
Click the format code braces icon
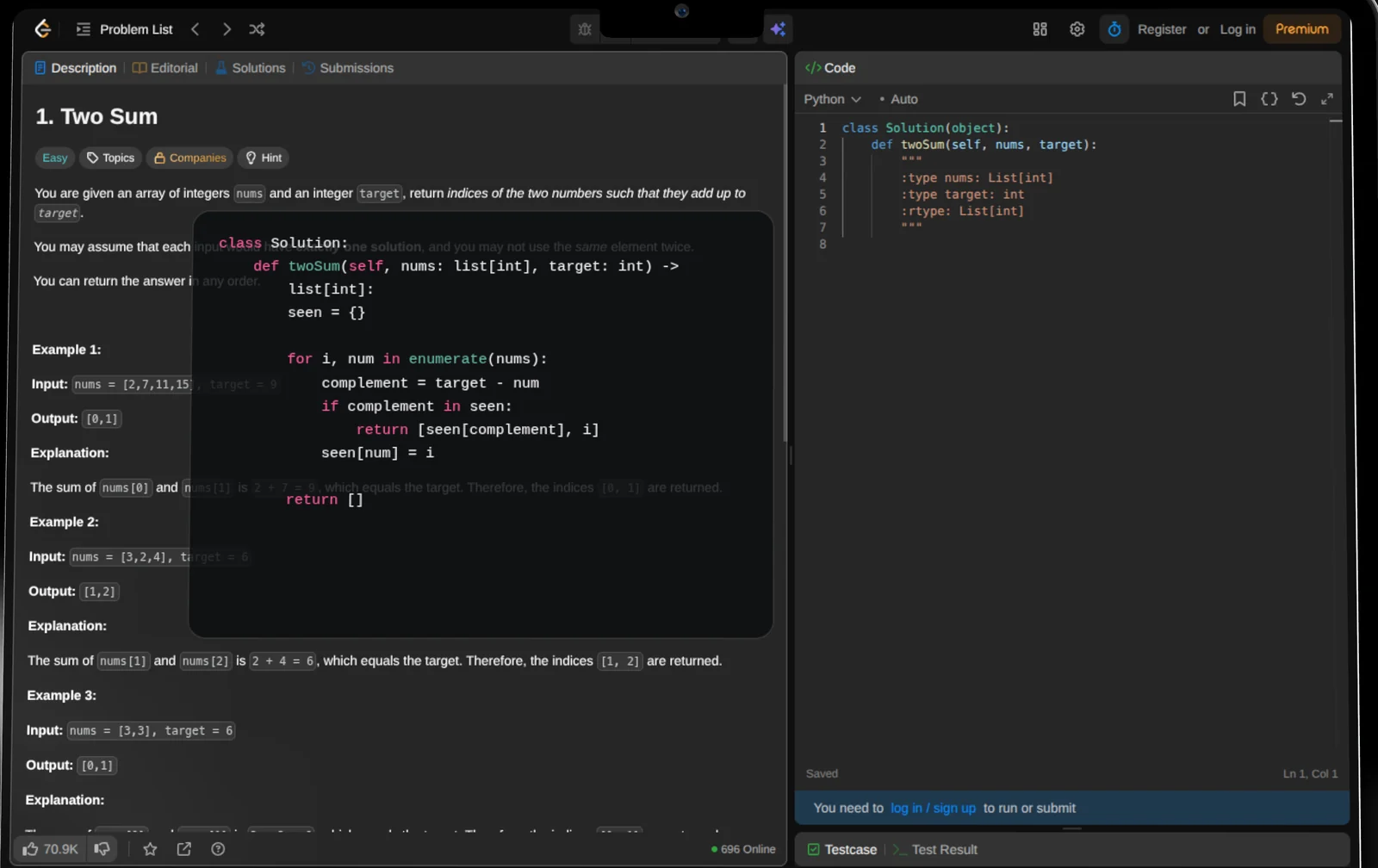pyautogui.click(x=1269, y=99)
